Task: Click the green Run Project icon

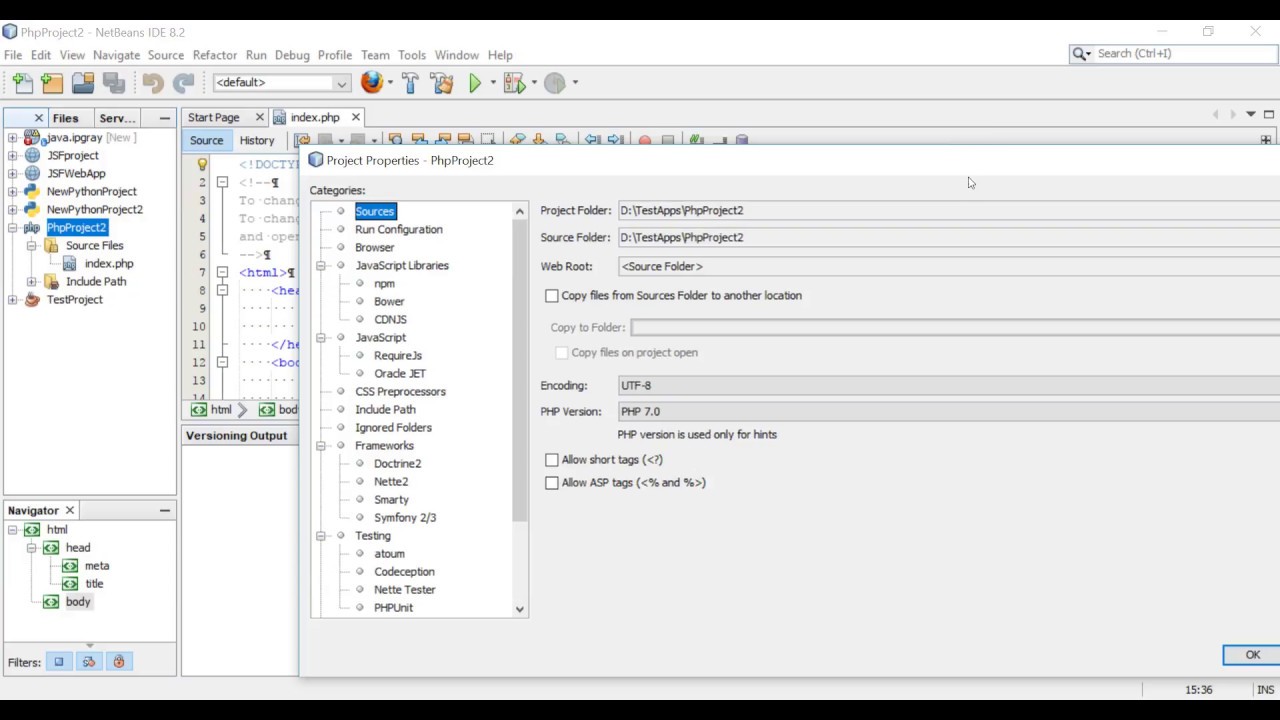Action: 476,83
